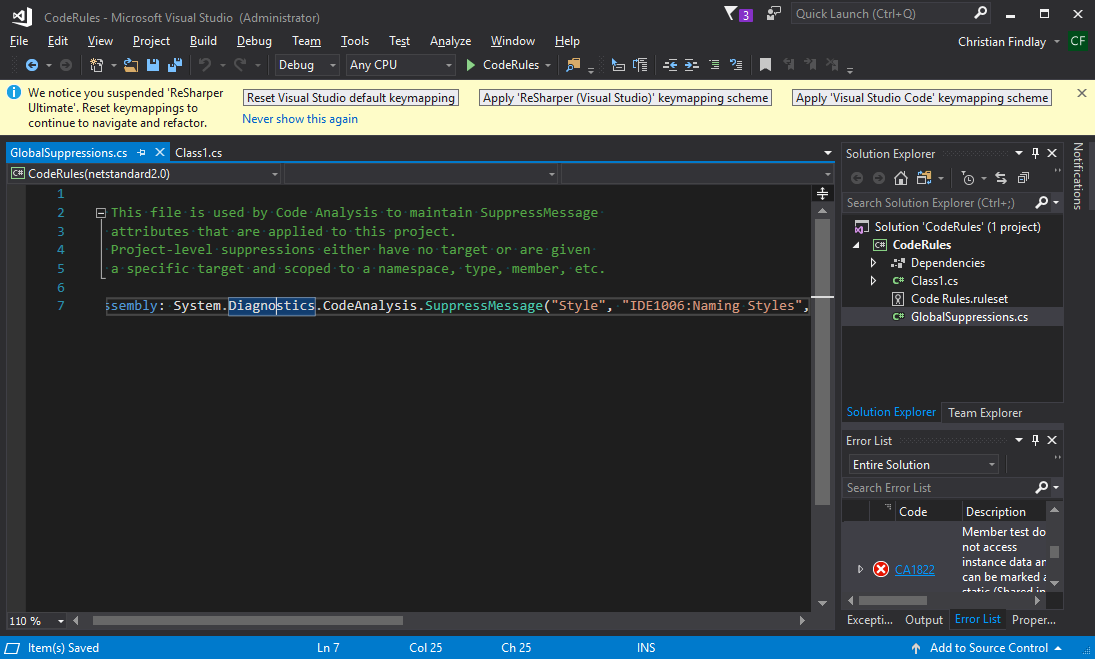The image size is (1095, 659).
Task: Click the split editor handle above the scrollbar
Action: [823, 193]
